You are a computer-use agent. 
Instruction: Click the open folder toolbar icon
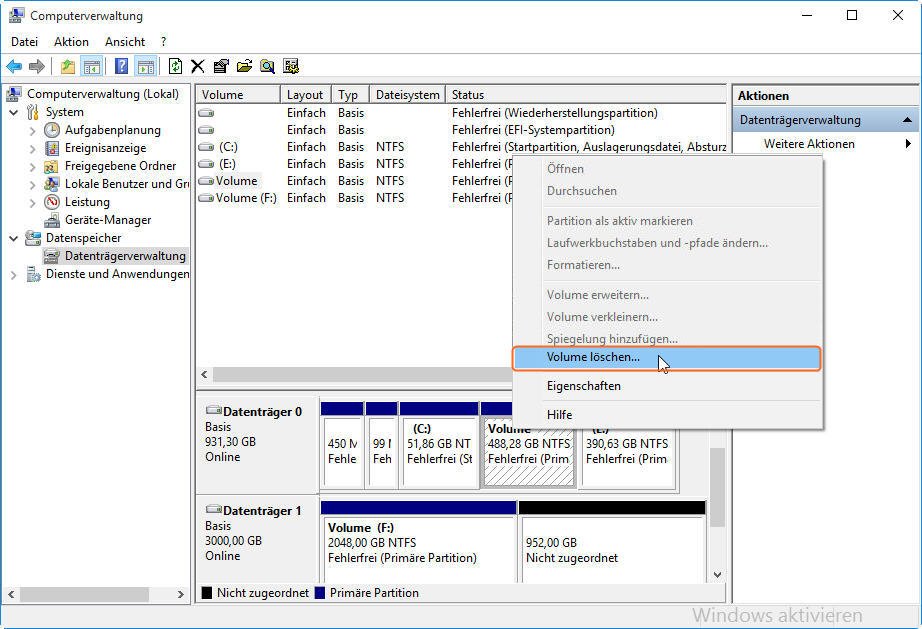point(244,66)
